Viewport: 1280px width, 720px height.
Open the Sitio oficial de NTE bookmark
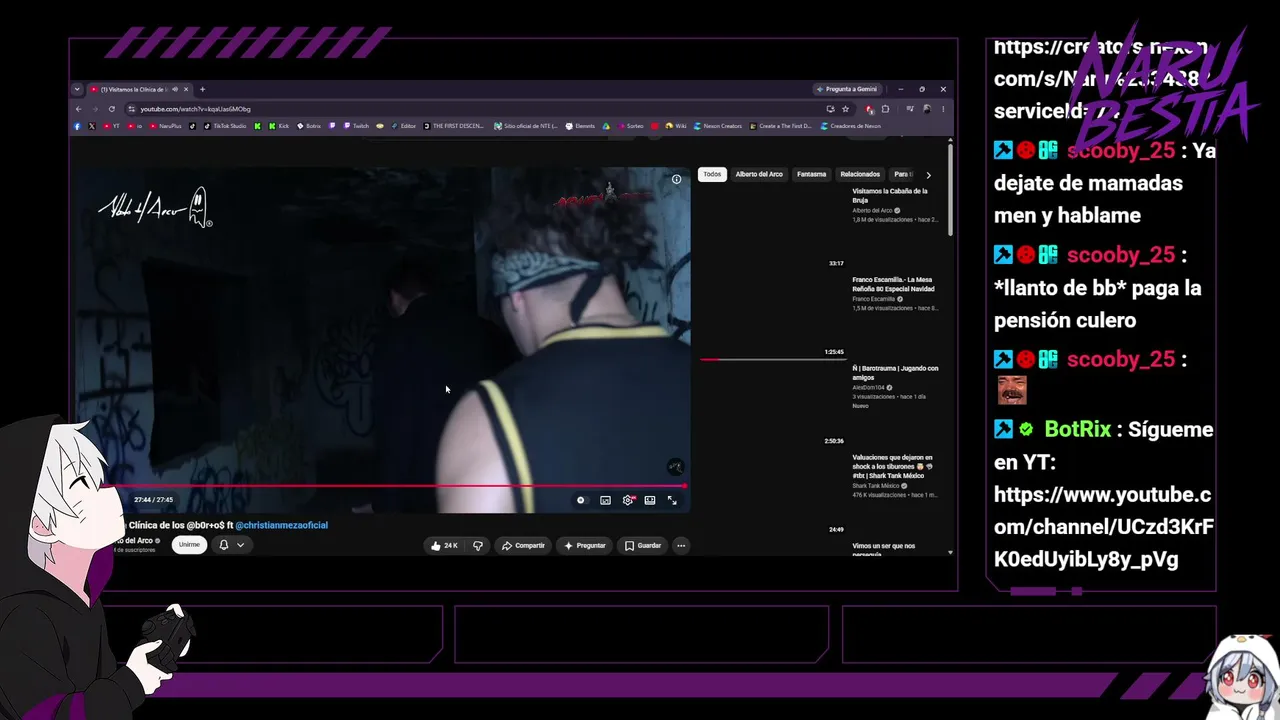click(525, 126)
